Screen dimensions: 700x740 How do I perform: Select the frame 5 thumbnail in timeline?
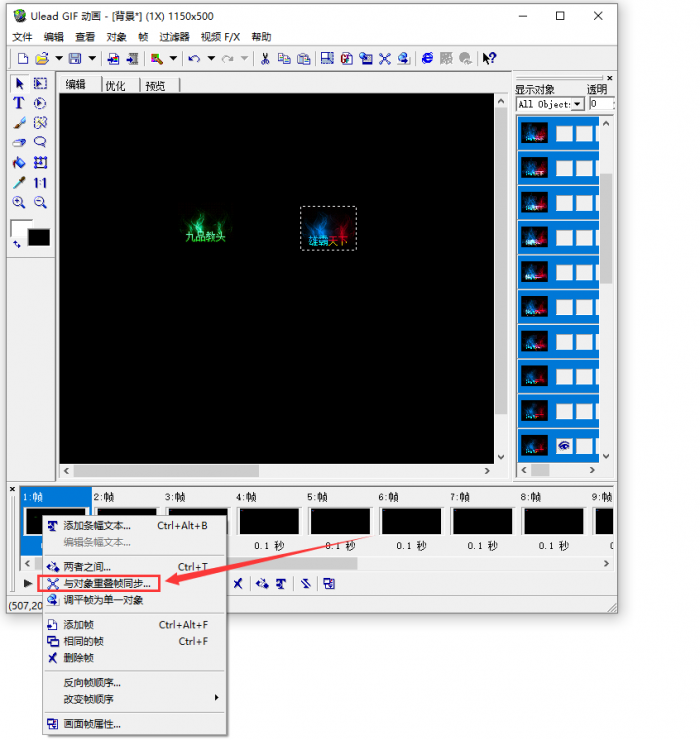pos(340,521)
